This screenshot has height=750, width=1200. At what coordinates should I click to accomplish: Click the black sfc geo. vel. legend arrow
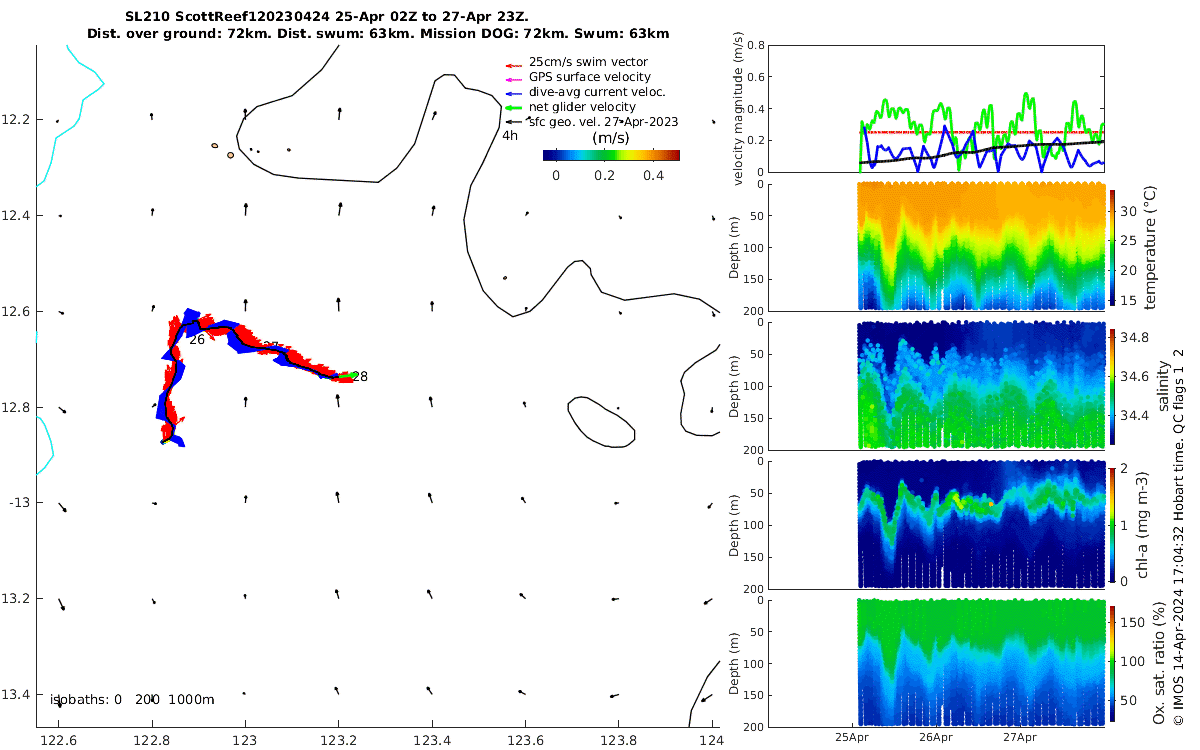point(514,122)
